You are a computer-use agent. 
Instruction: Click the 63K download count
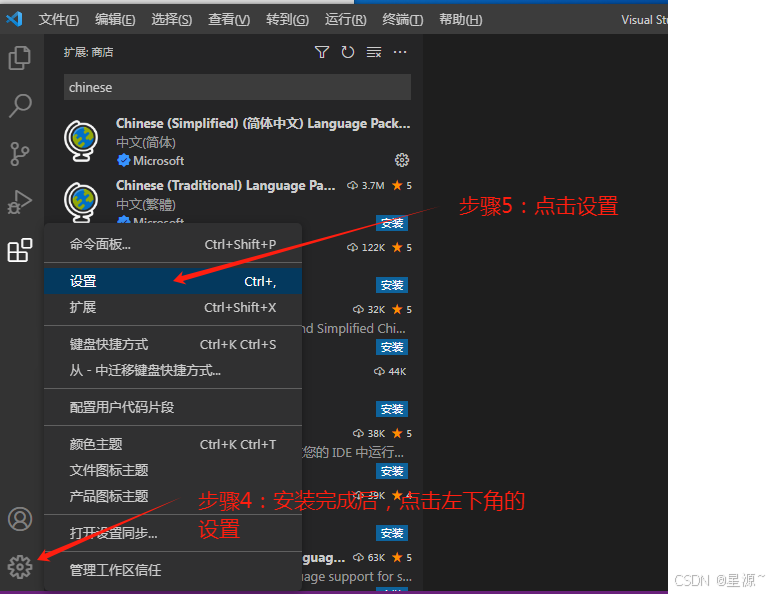(x=376, y=558)
